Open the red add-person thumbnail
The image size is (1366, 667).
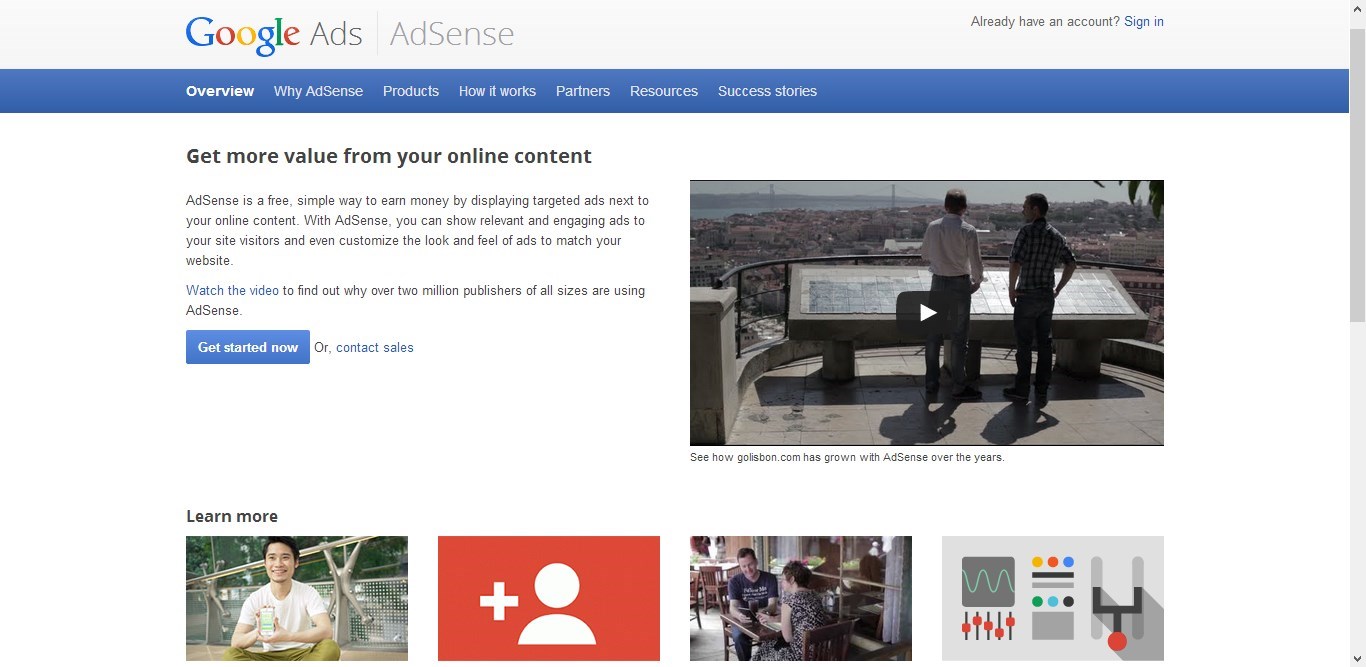(x=549, y=598)
